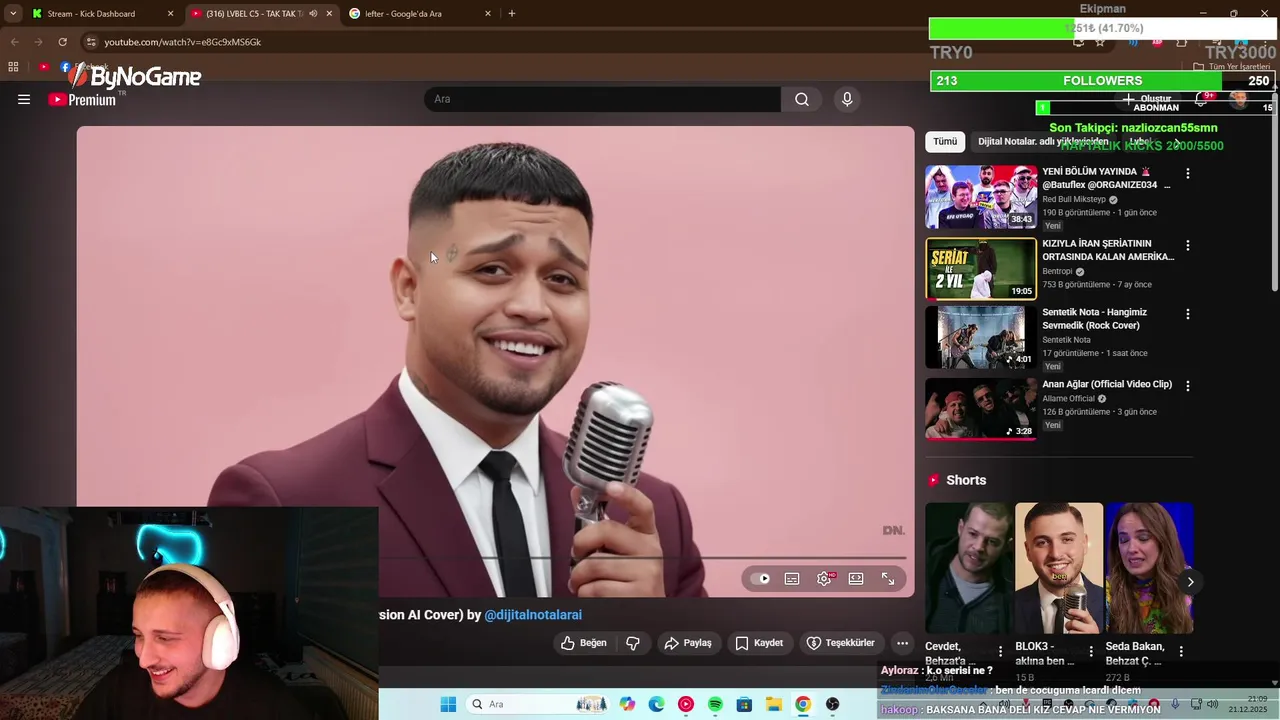Go to the YouTube Premium home logo
1280x720 pixels.
coord(82,99)
